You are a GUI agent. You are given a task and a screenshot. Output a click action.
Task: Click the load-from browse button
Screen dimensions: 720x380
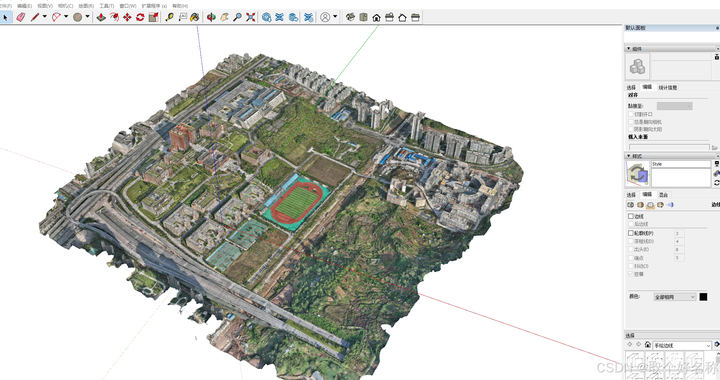click(714, 147)
